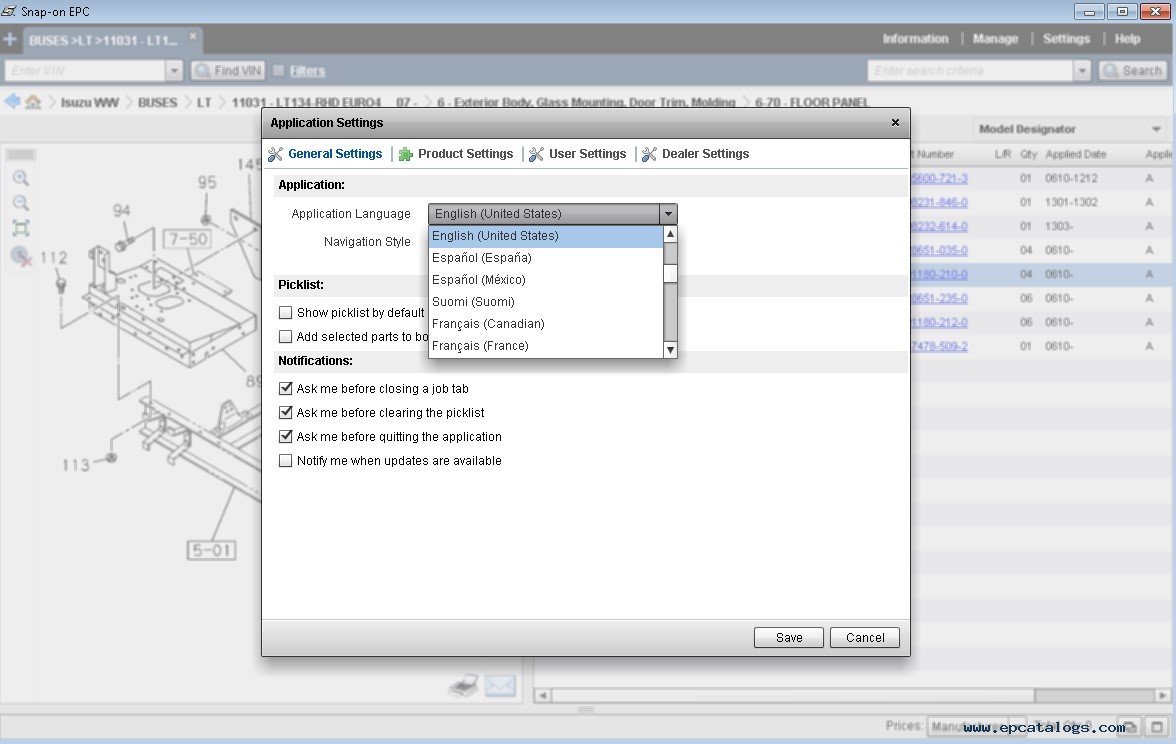Focus the Enter VIN input field
This screenshot has width=1176, height=744.
click(x=85, y=70)
